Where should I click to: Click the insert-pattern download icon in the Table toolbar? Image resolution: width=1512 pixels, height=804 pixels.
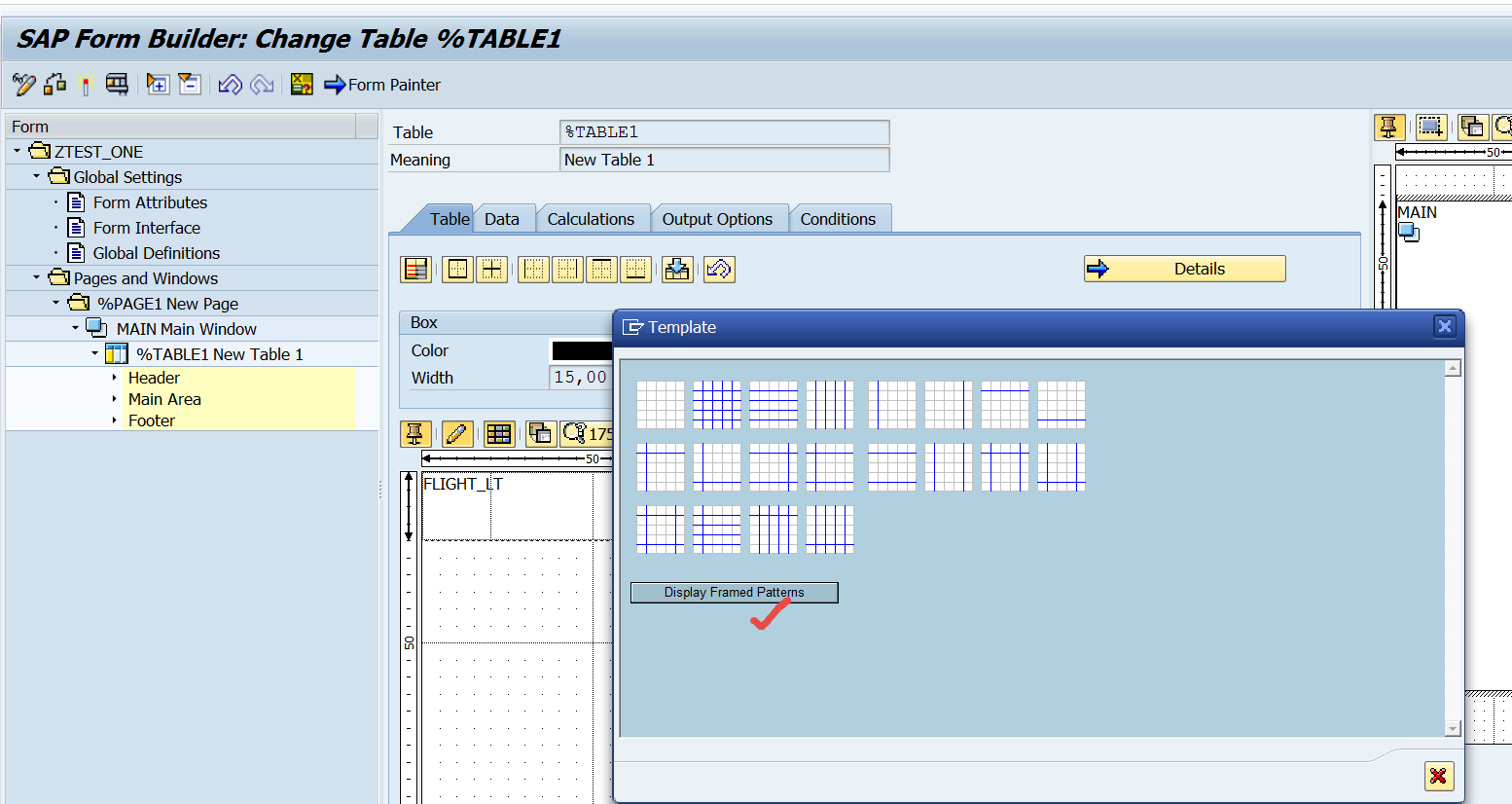(x=676, y=270)
